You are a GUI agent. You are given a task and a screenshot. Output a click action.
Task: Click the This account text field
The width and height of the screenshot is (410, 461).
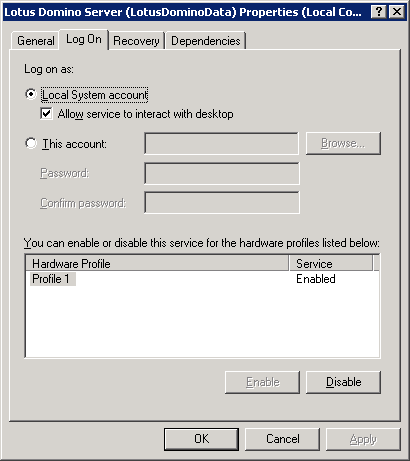pos(222,144)
